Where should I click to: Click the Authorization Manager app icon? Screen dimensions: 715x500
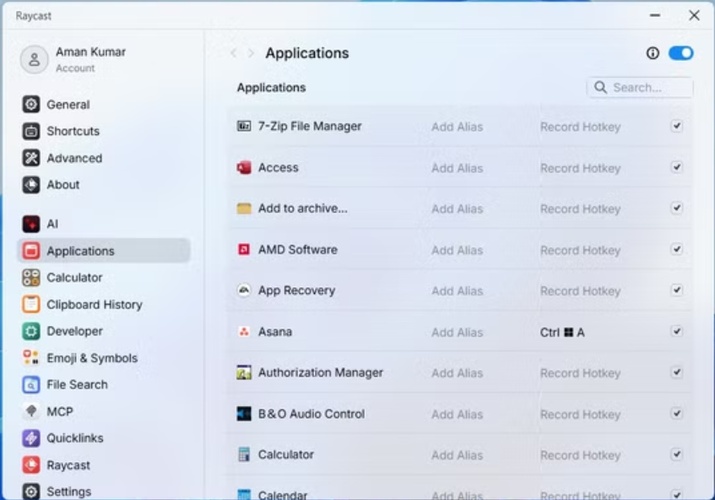244,373
